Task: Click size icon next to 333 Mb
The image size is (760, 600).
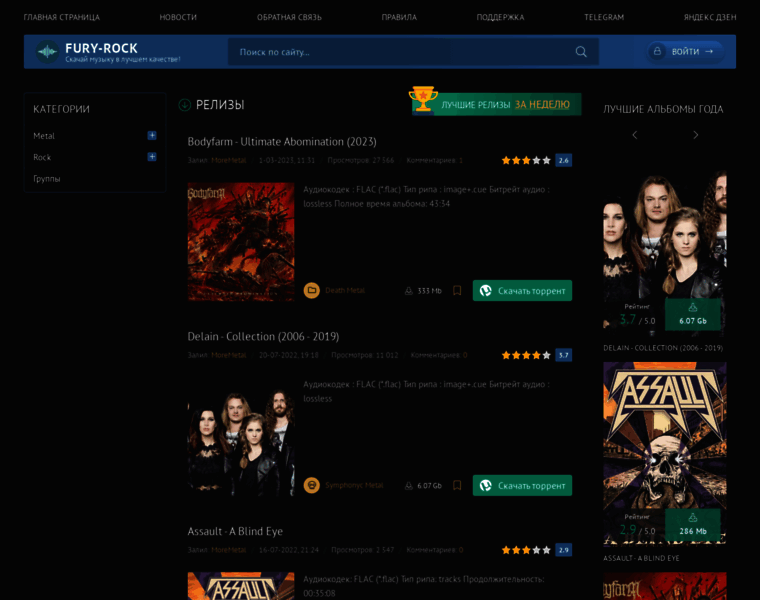Action: click(x=409, y=291)
